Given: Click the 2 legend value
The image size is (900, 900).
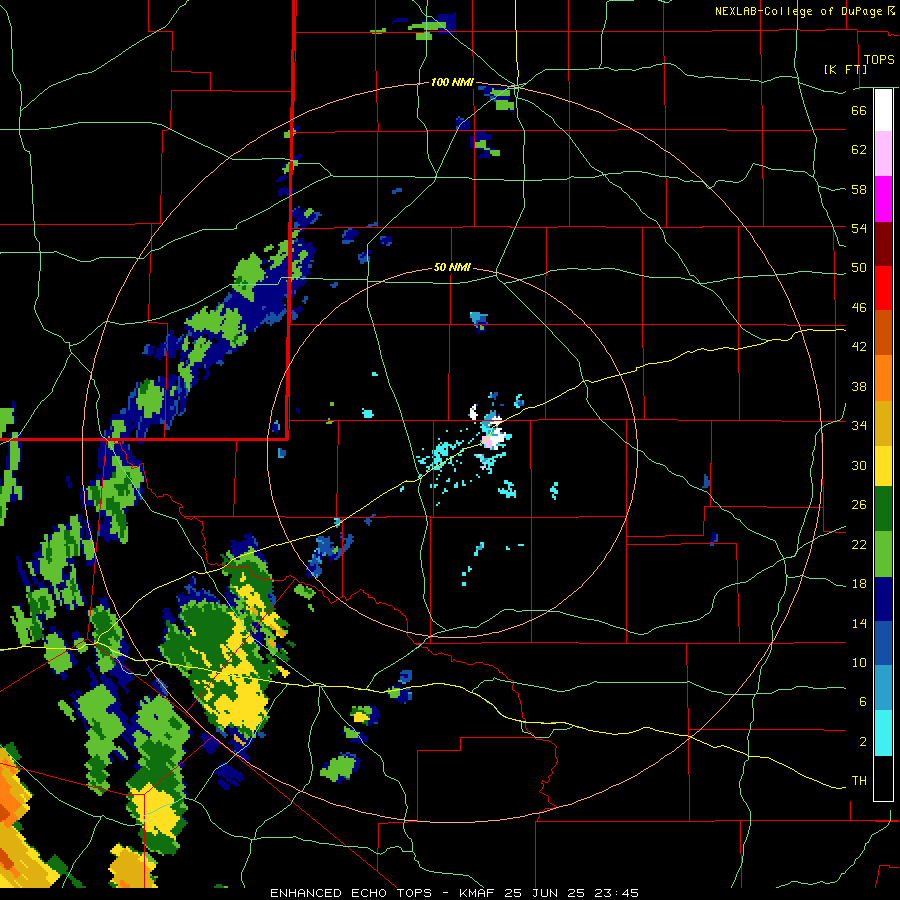Looking at the screenshot, I should pyautogui.click(x=863, y=742).
